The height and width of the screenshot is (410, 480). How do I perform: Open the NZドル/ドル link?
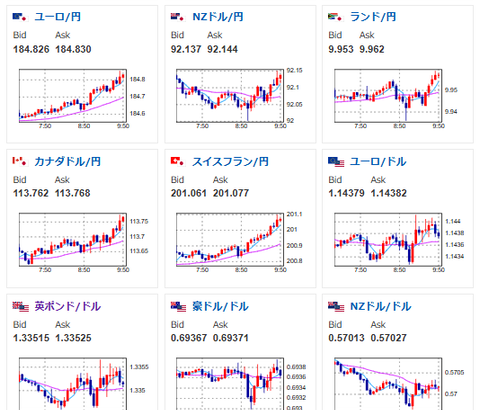click(380, 306)
